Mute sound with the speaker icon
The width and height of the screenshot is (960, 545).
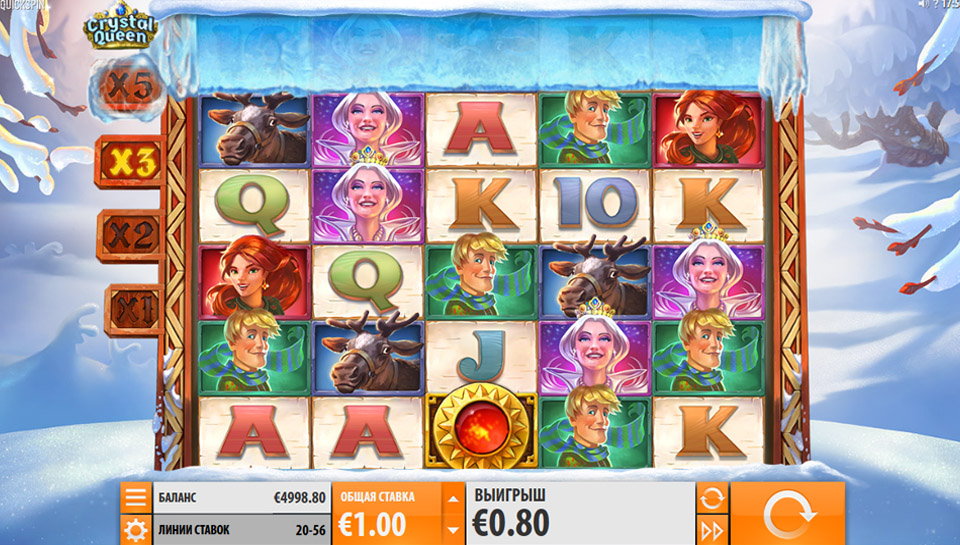click(924, 4)
